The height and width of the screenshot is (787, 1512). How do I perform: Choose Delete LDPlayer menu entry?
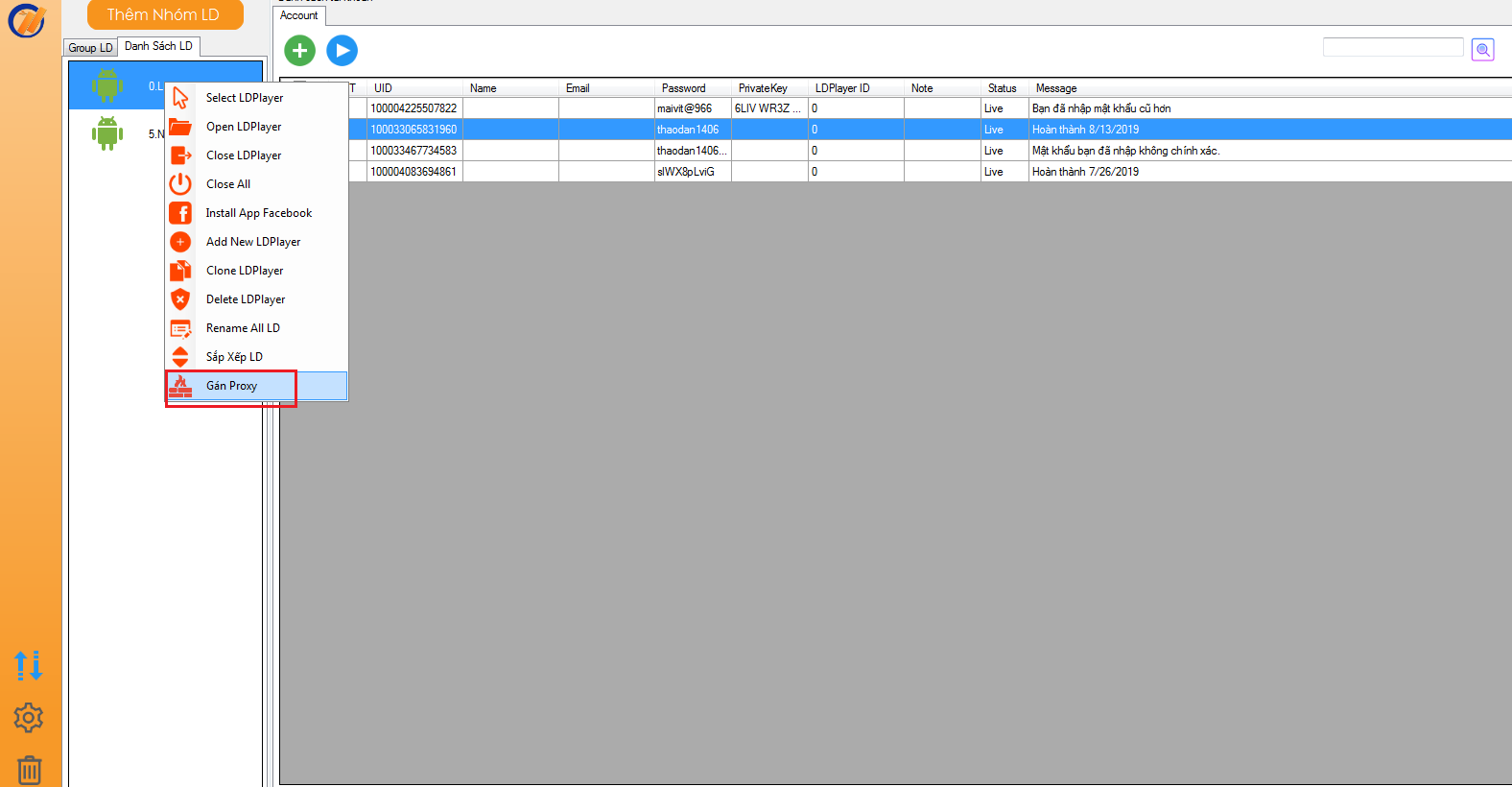tap(257, 299)
